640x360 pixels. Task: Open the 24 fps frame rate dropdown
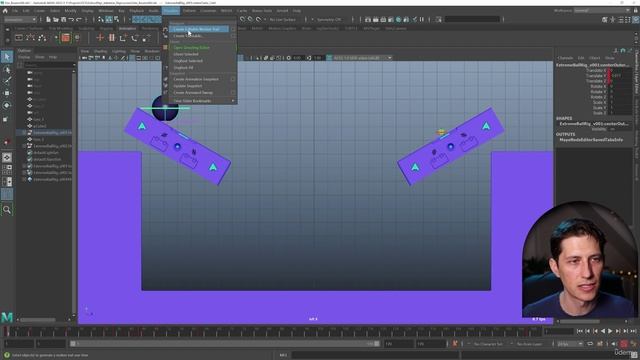(x=570, y=344)
